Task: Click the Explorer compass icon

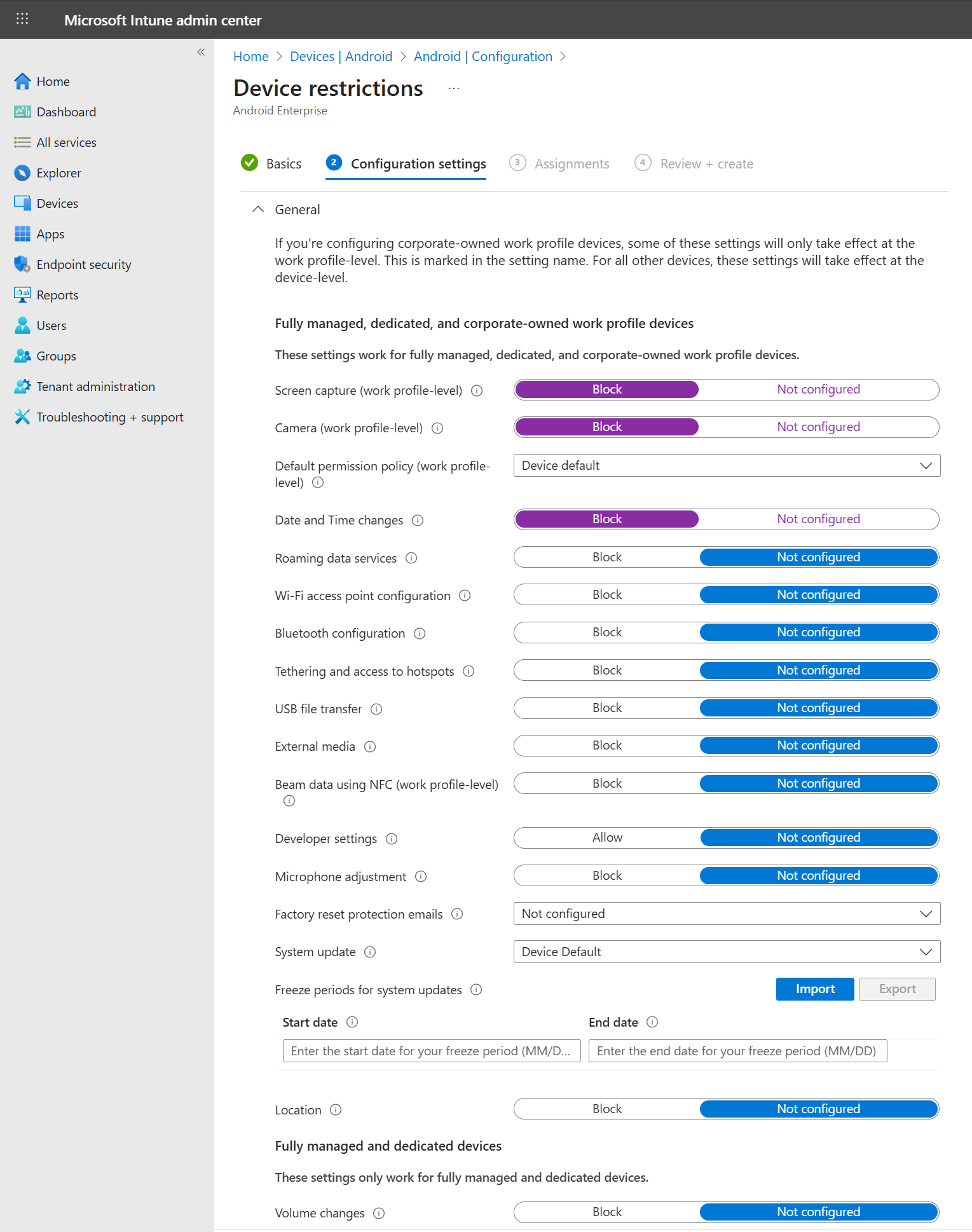Action: click(22, 173)
